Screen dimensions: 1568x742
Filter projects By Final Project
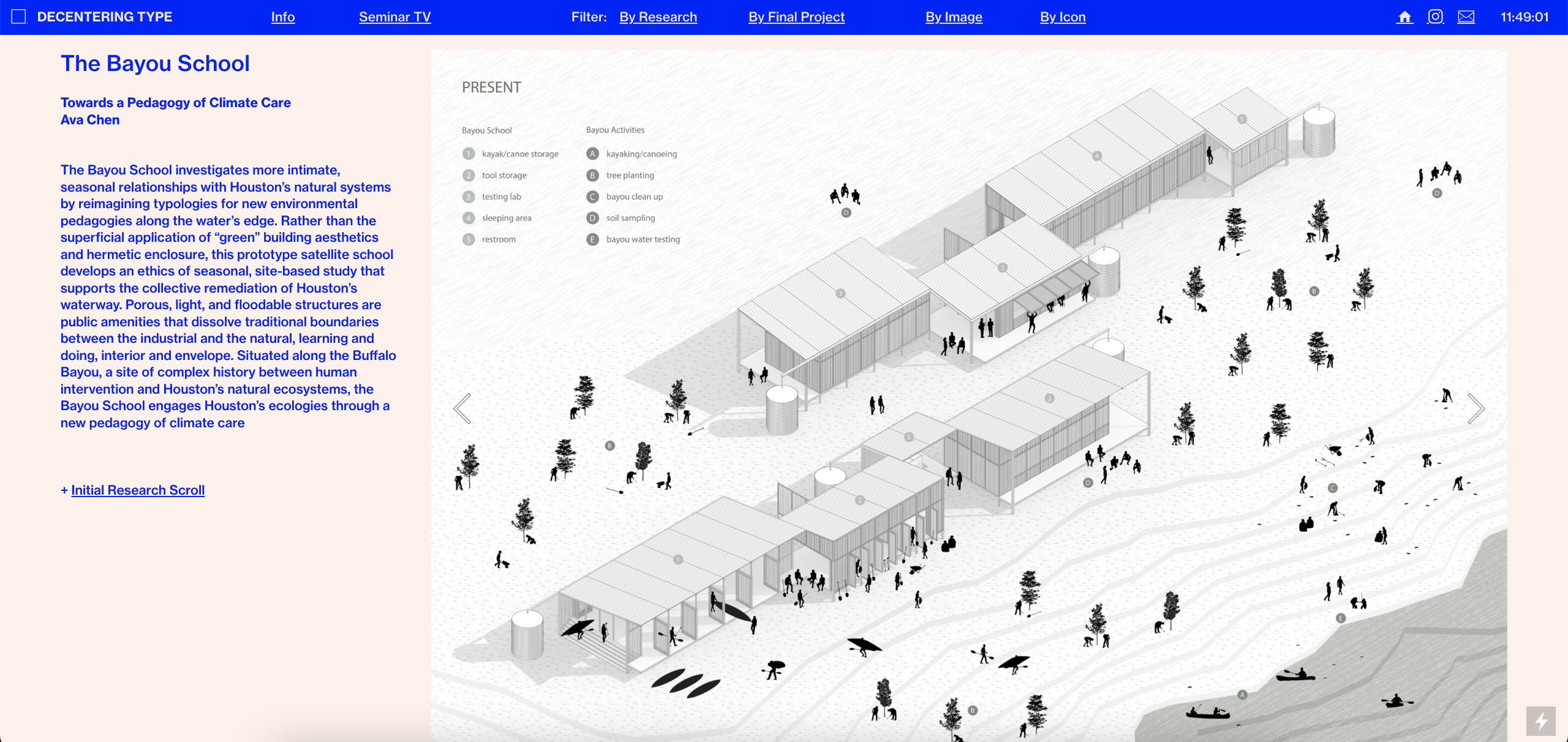click(796, 17)
